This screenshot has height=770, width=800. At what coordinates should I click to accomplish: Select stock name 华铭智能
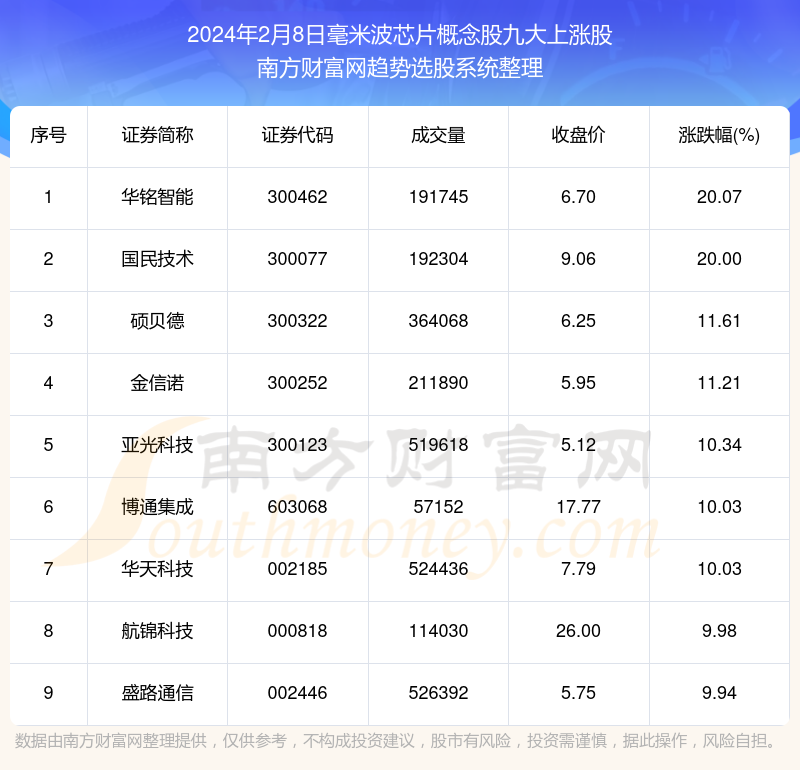pos(157,197)
